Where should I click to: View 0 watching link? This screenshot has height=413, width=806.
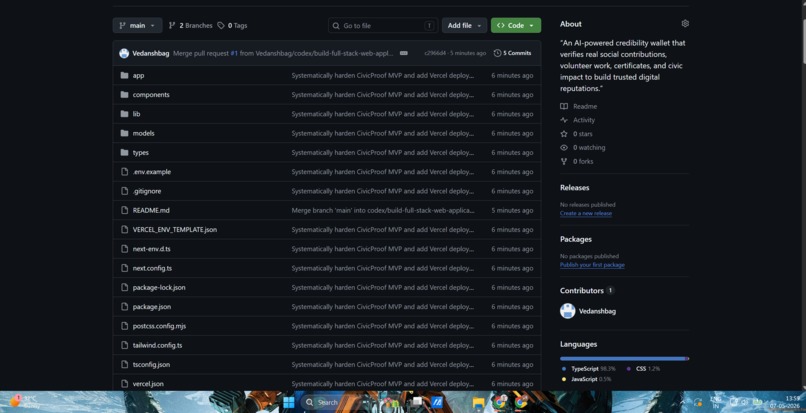pyautogui.click(x=583, y=148)
